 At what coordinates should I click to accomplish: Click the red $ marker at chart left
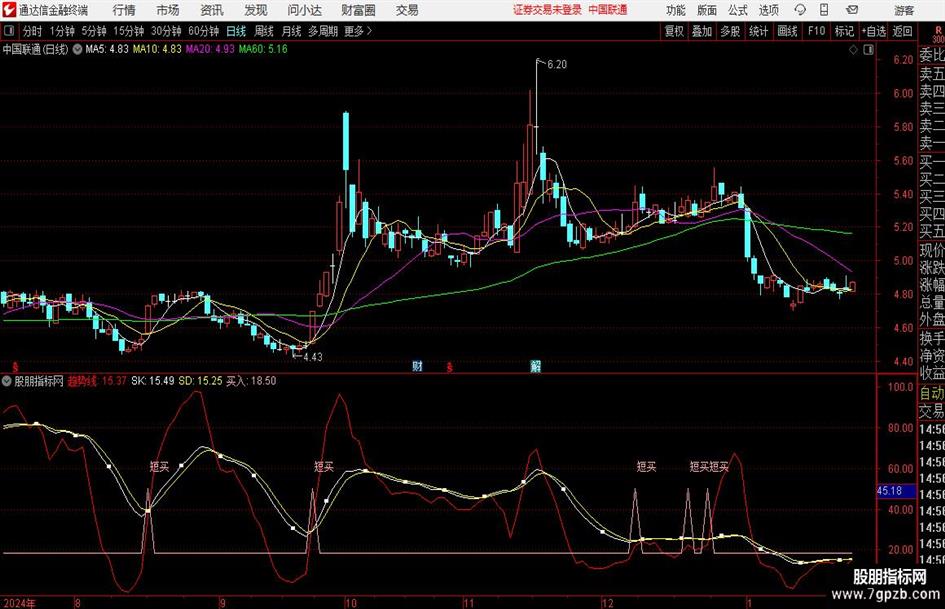[15, 367]
